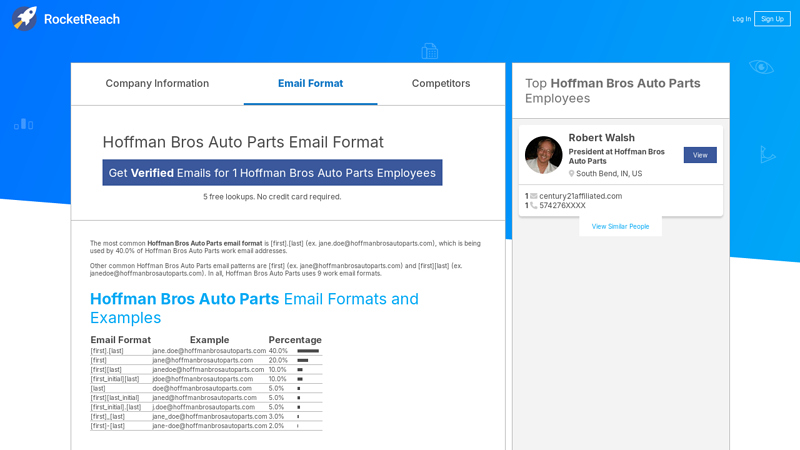Click jdoe@hoffmanbrosautoparts.com in the table
Image resolution: width=800 pixels, height=450 pixels.
203,379
